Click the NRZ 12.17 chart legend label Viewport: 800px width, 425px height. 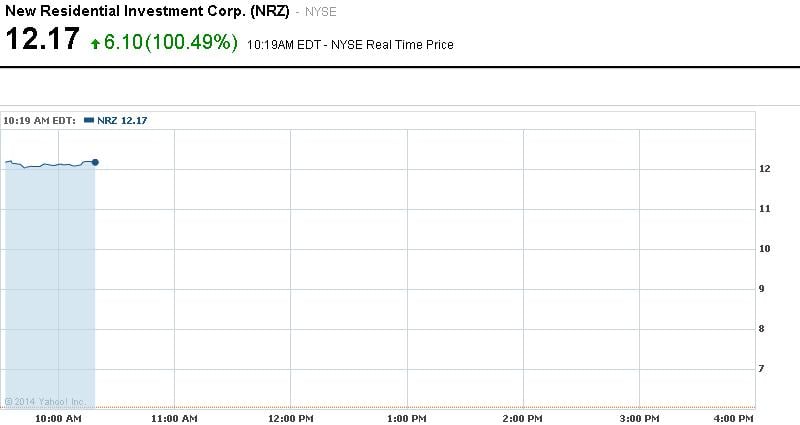tap(122, 120)
